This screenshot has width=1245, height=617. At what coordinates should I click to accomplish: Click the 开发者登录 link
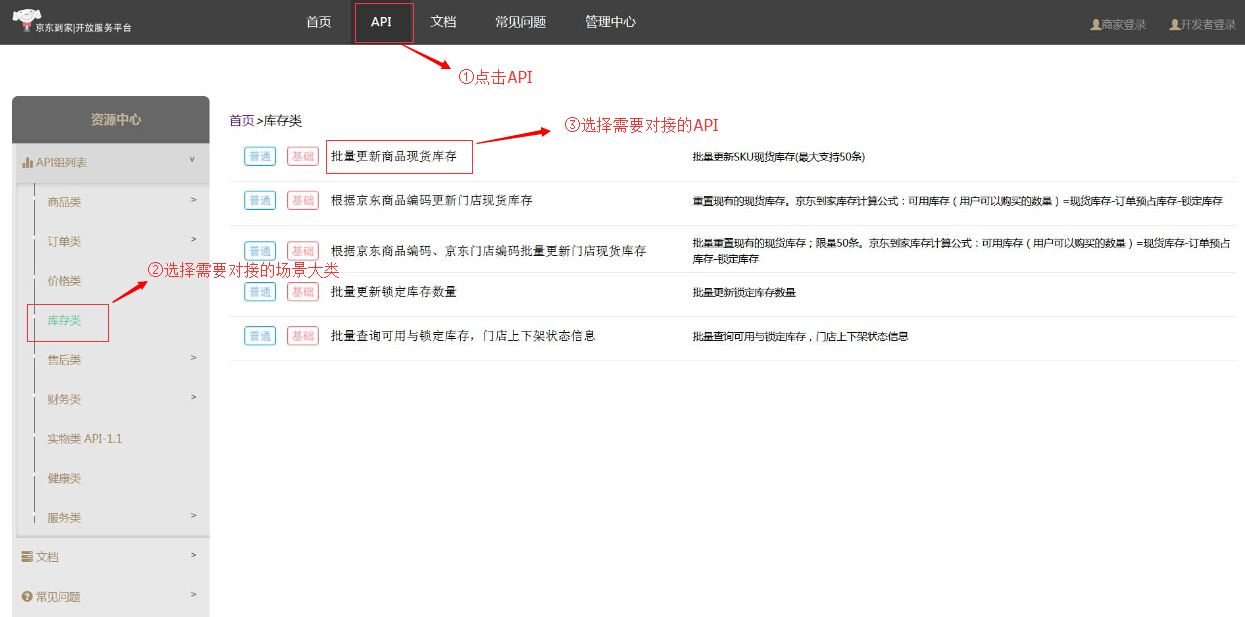pos(1208,24)
